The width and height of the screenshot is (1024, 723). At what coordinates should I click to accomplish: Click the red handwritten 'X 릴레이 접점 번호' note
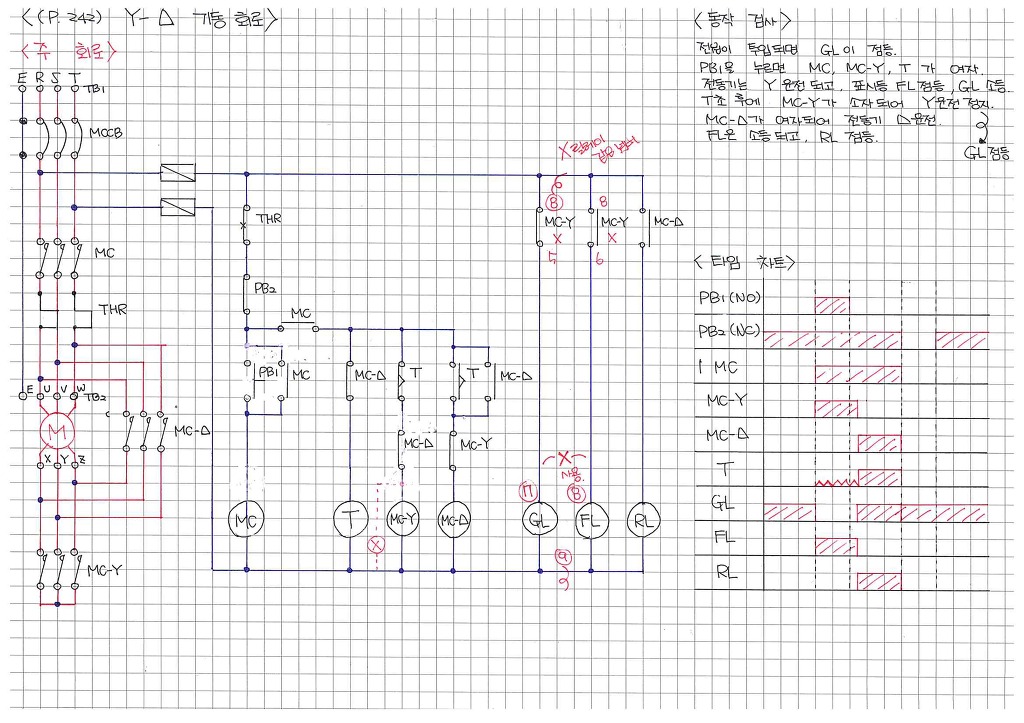(x=600, y=149)
